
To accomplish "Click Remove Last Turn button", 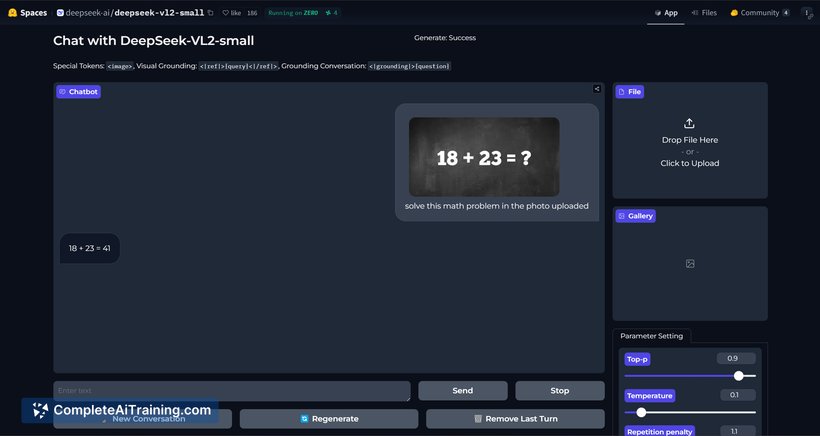I will click(515, 419).
